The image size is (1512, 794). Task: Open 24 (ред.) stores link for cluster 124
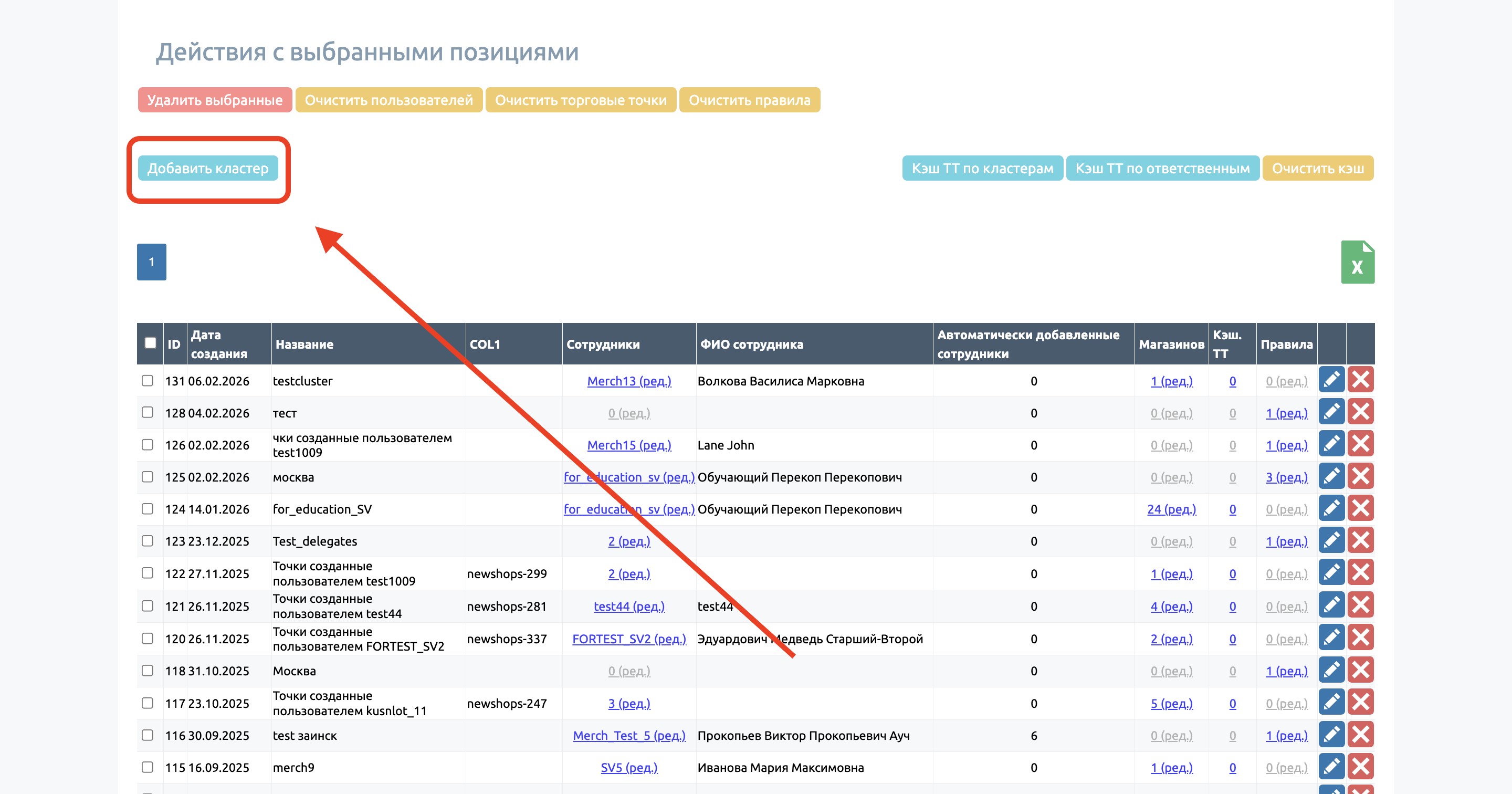[1171, 509]
